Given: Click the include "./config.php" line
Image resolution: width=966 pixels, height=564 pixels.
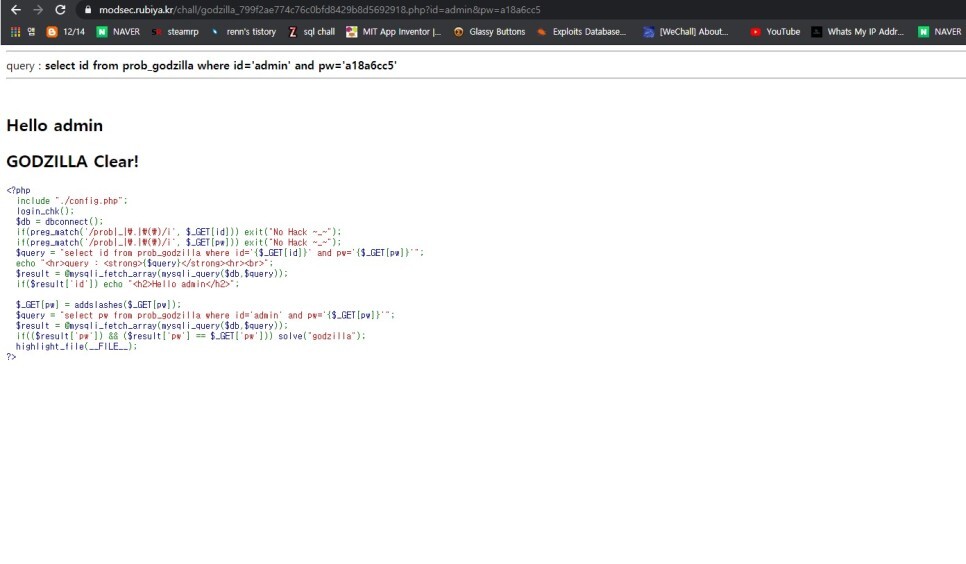Looking at the screenshot, I should coord(71,201).
